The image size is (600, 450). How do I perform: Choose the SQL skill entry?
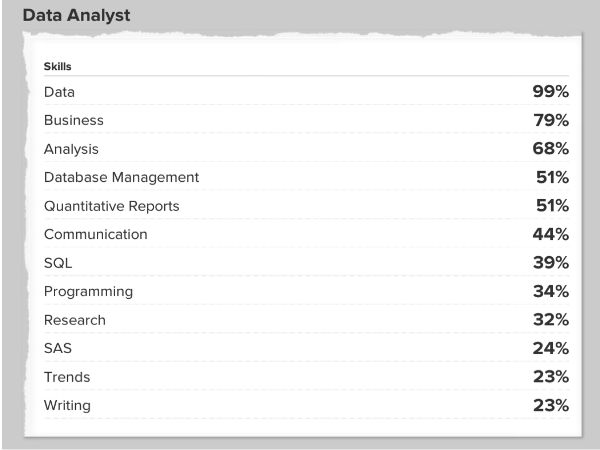pyautogui.click(x=58, y=263)
